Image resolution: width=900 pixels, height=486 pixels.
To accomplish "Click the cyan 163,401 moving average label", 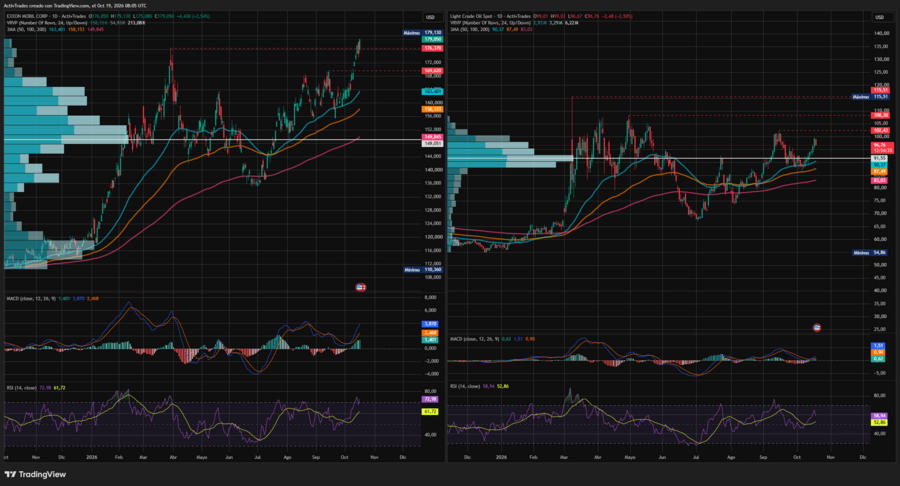I will pos(432,91).
